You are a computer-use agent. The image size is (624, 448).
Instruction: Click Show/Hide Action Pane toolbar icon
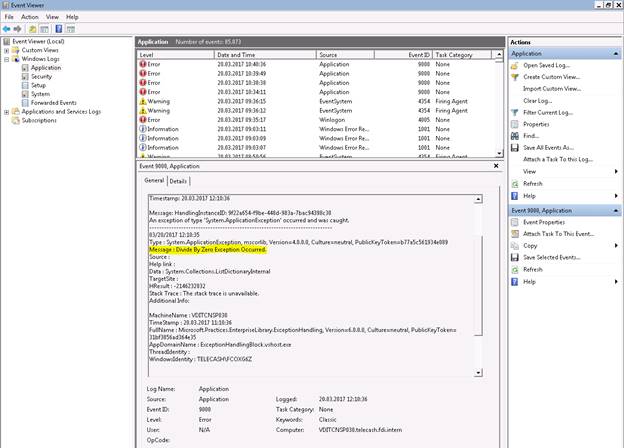pos(70,29)
